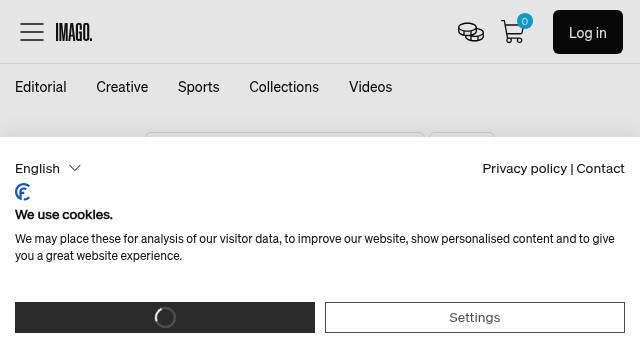Open the hamburger navigation menu
Screen dimensions: 640x360
(32, 32)
